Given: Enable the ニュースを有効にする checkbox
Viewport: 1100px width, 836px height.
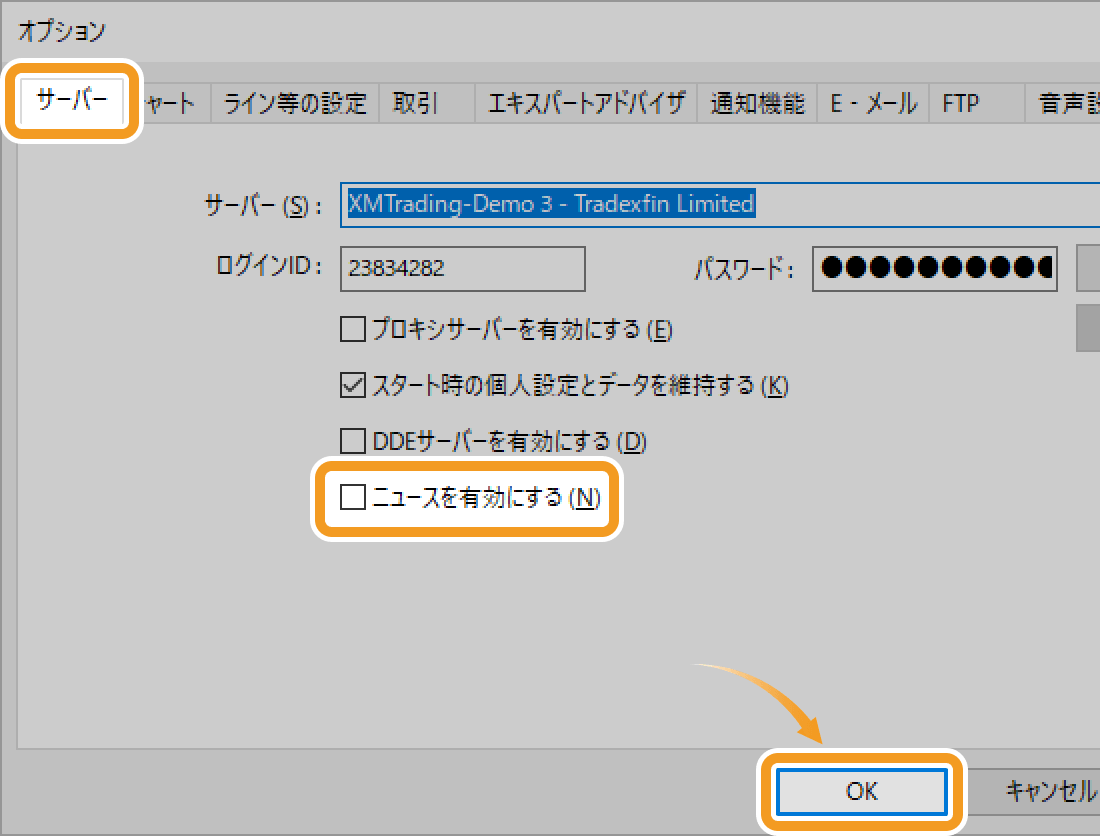Looking at the screenshot, I should [x=352, y=497].
